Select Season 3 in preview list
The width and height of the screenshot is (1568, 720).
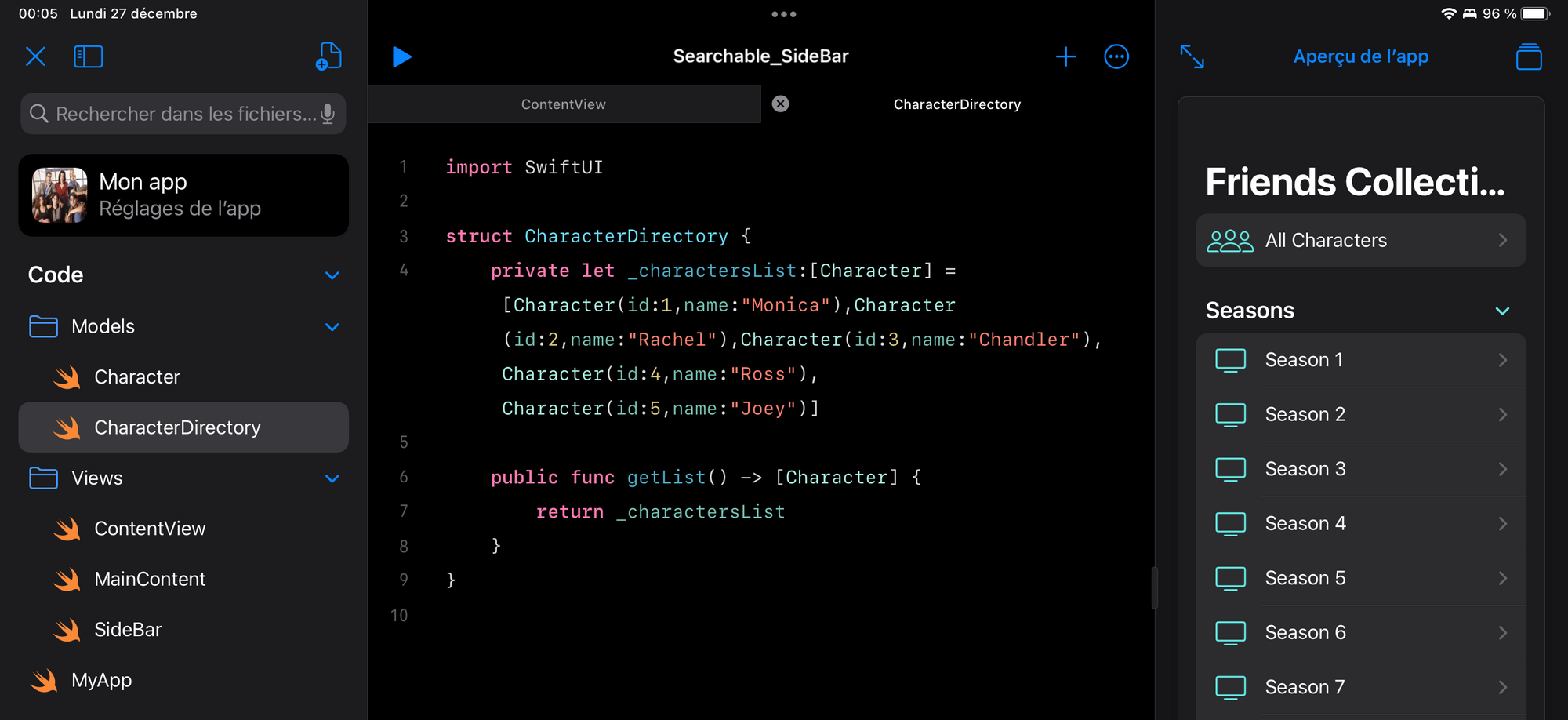tap(1360, 469)
